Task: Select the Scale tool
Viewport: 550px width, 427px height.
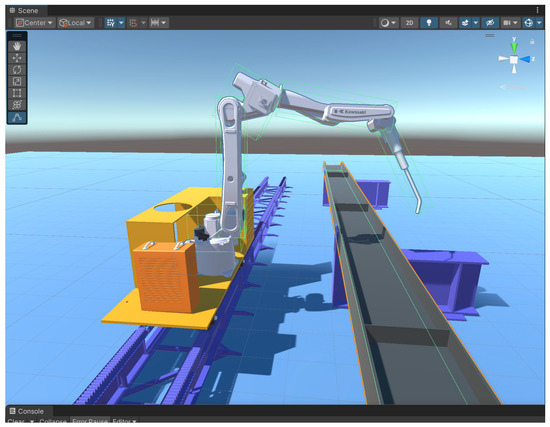Action: point(17,81)
